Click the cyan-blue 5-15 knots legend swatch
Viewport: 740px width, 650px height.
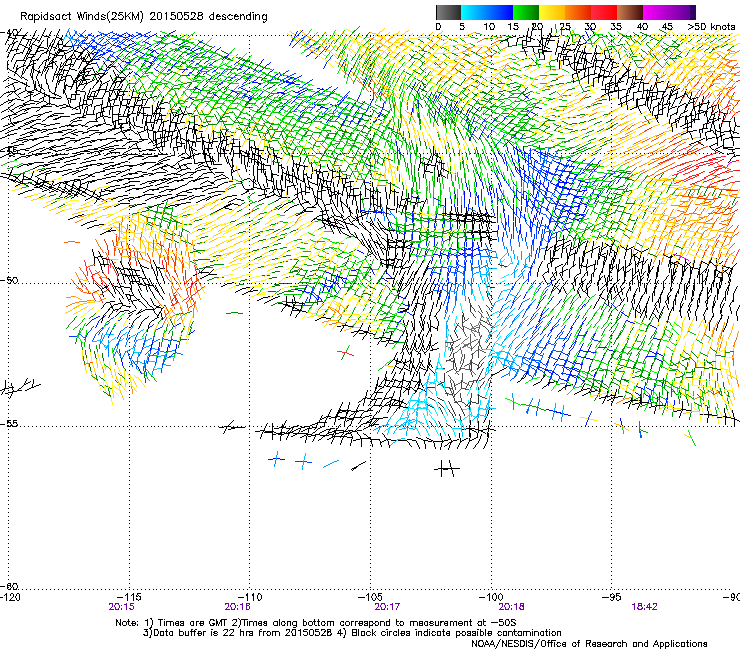[487, 12]
